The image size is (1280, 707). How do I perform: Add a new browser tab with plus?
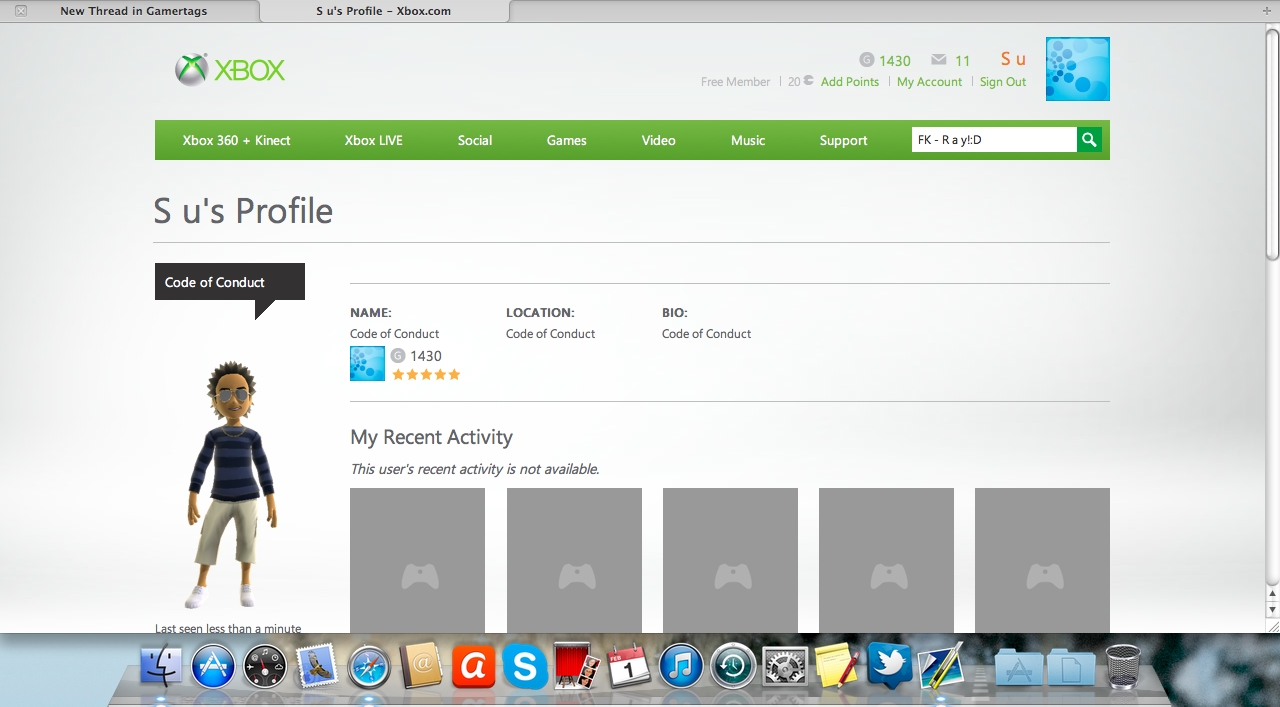(1267, 11)
